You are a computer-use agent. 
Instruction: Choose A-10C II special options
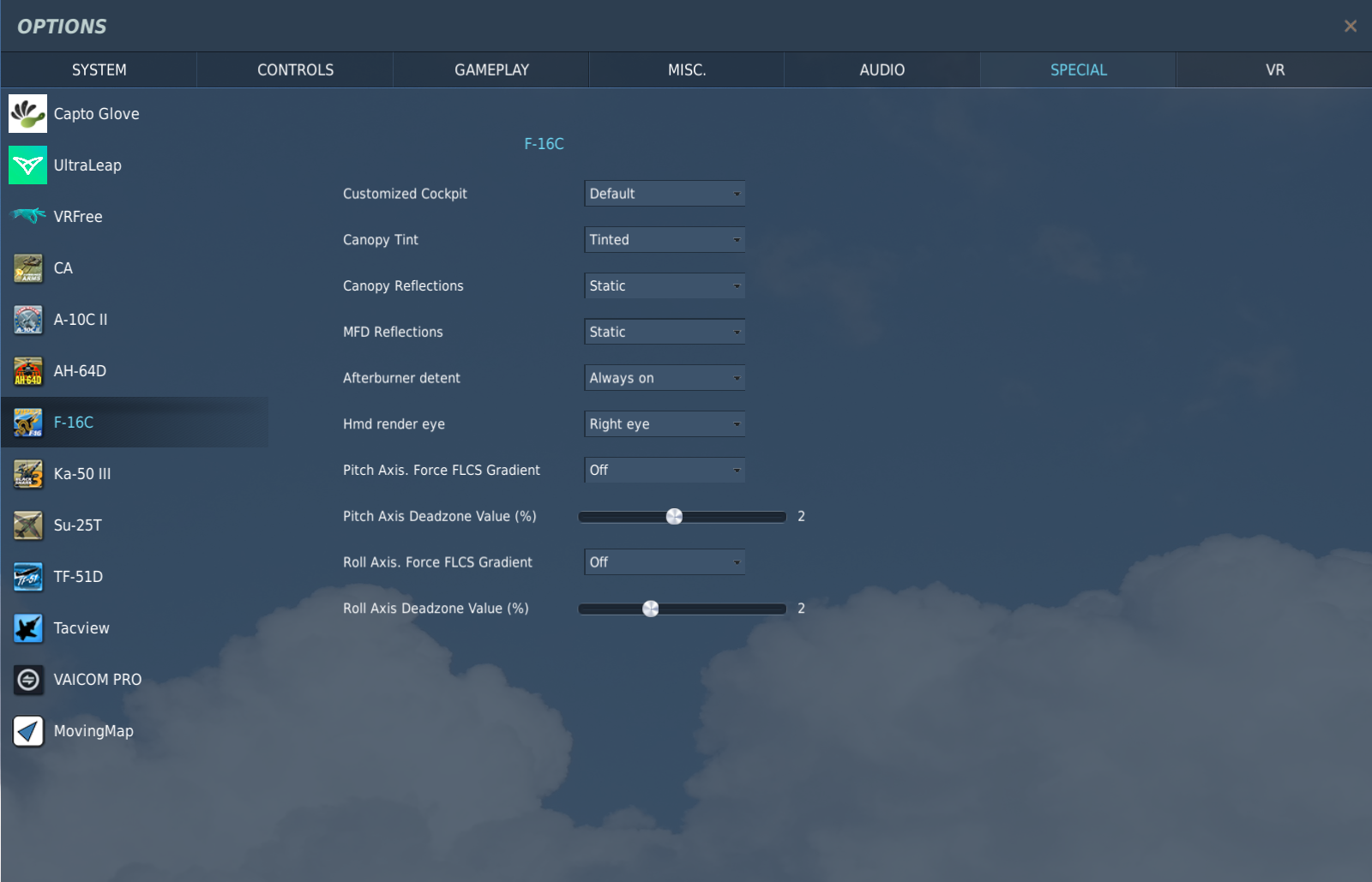pos(135,319)
